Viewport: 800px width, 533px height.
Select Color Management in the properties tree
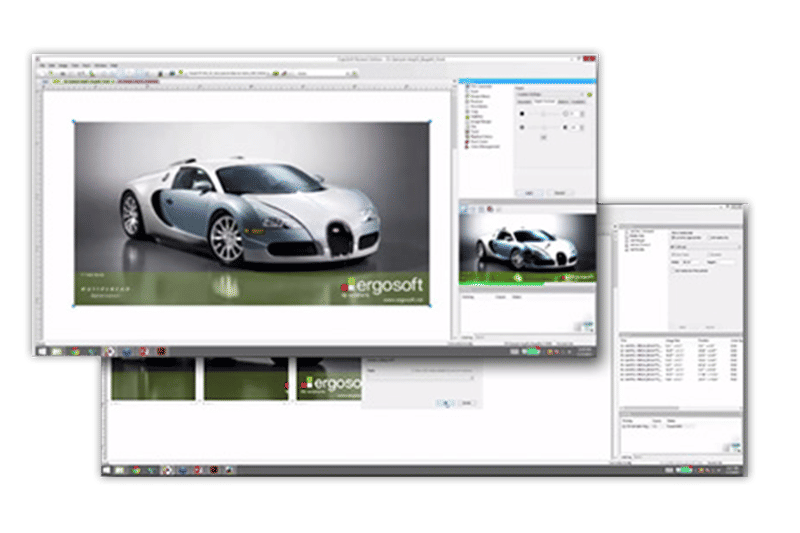tap(481, 147)
